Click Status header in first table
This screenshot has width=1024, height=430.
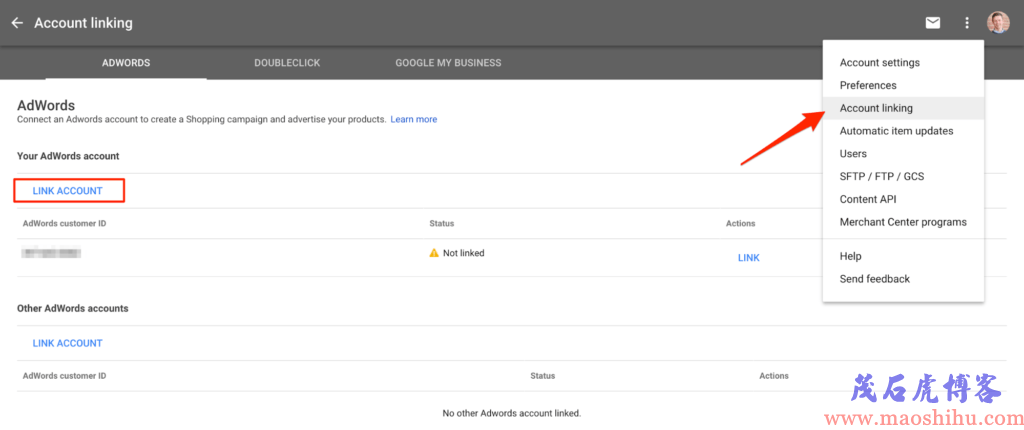point(441,223)
